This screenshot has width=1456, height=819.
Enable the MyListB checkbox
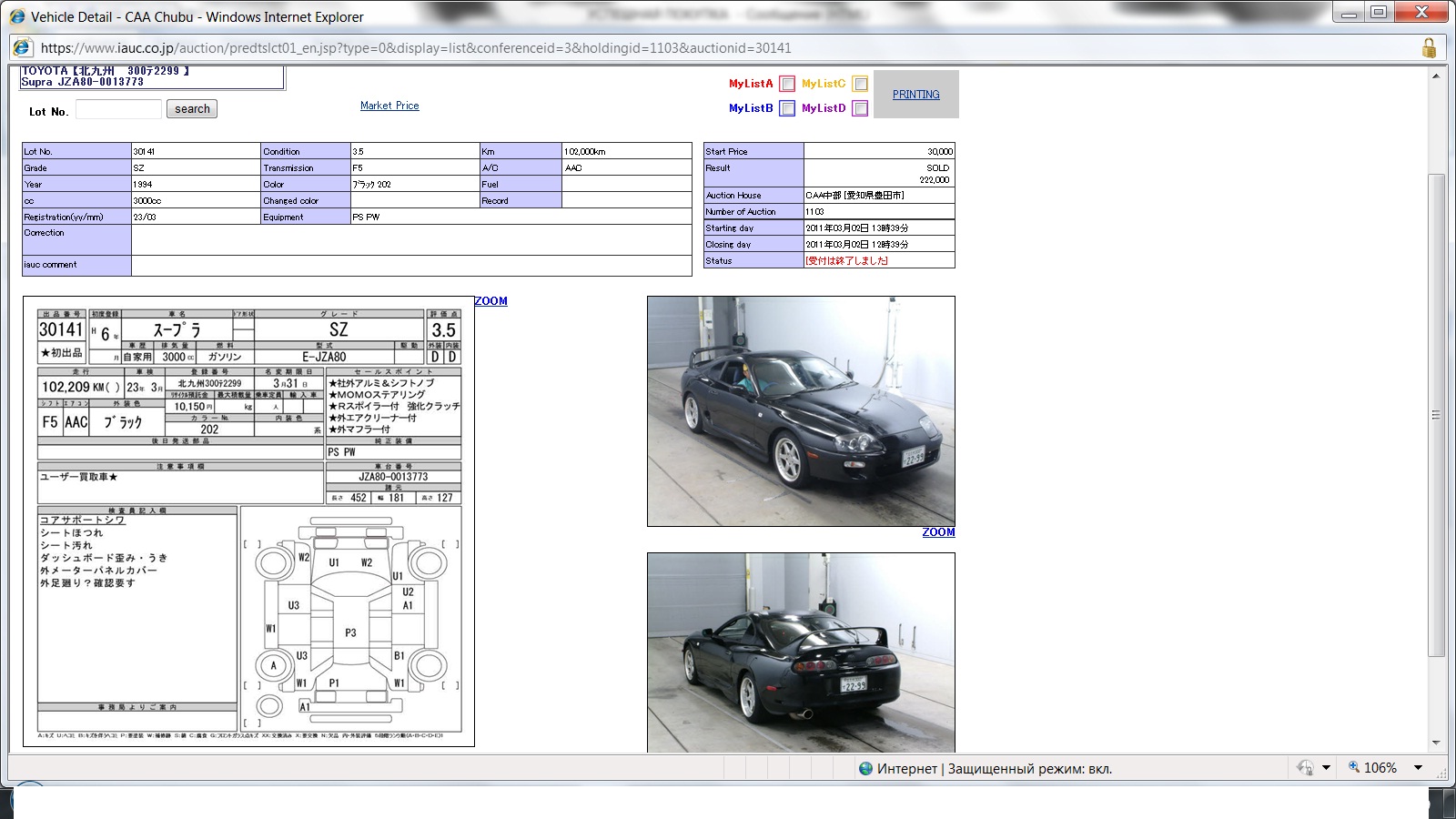[x=787, y=108]
